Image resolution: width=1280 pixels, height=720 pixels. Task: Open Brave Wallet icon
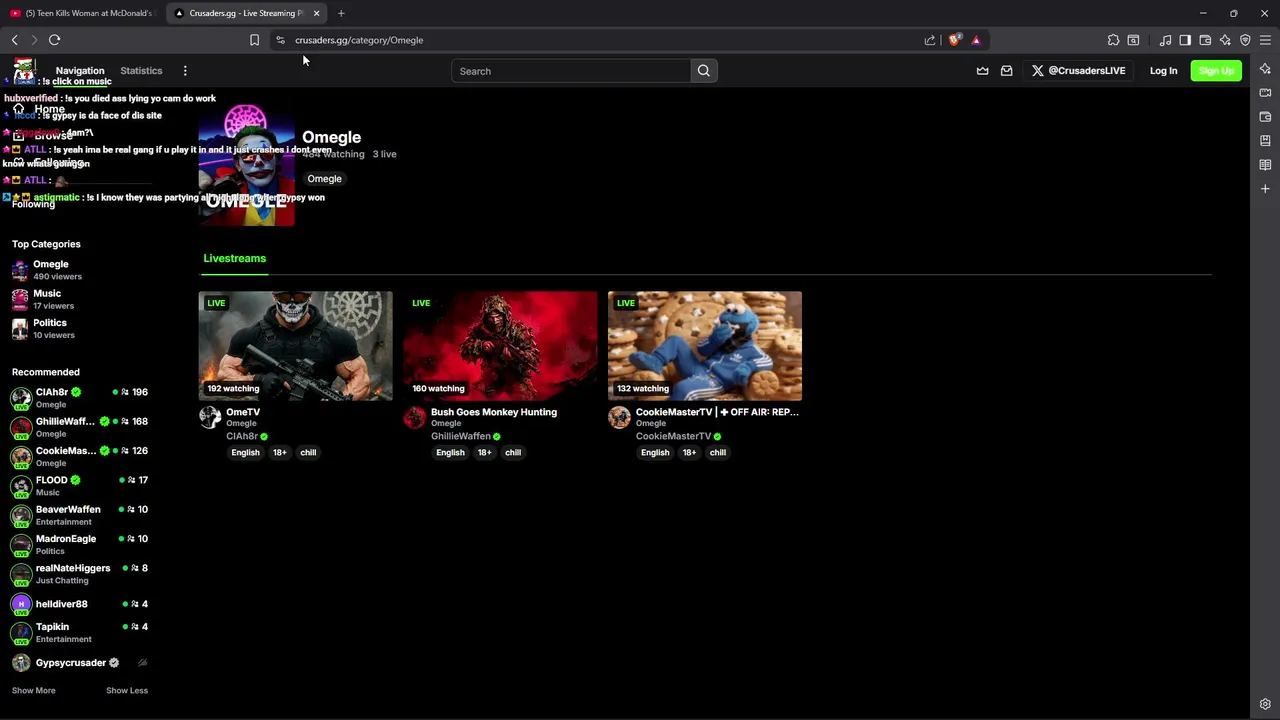(x=1205, y=40)
